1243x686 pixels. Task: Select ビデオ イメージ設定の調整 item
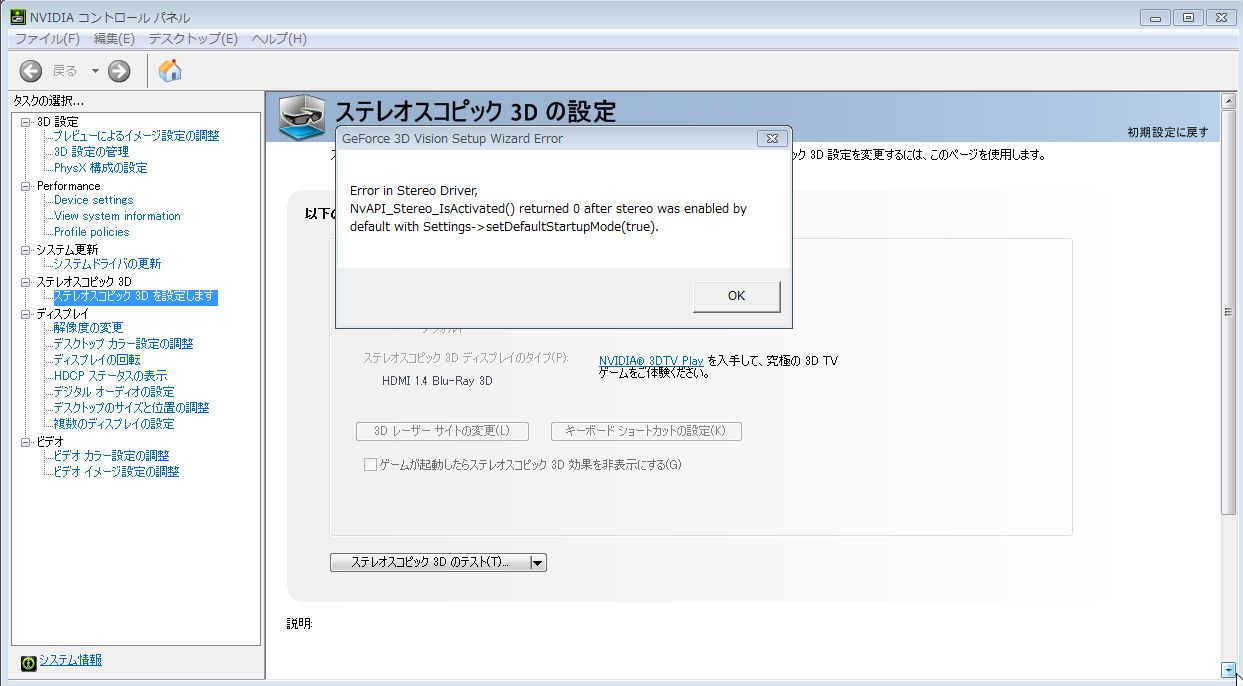point(116,472)
